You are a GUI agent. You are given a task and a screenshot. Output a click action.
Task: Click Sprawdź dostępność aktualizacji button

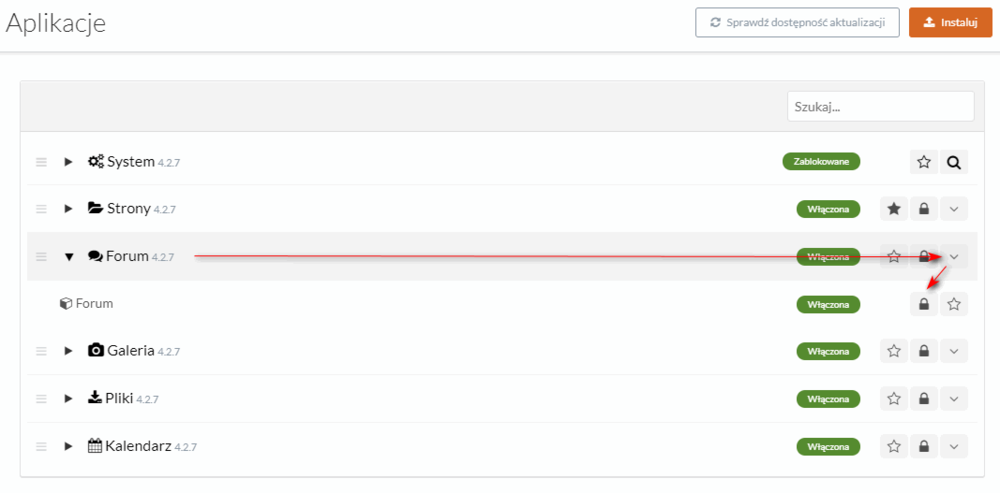click(797, 22)
